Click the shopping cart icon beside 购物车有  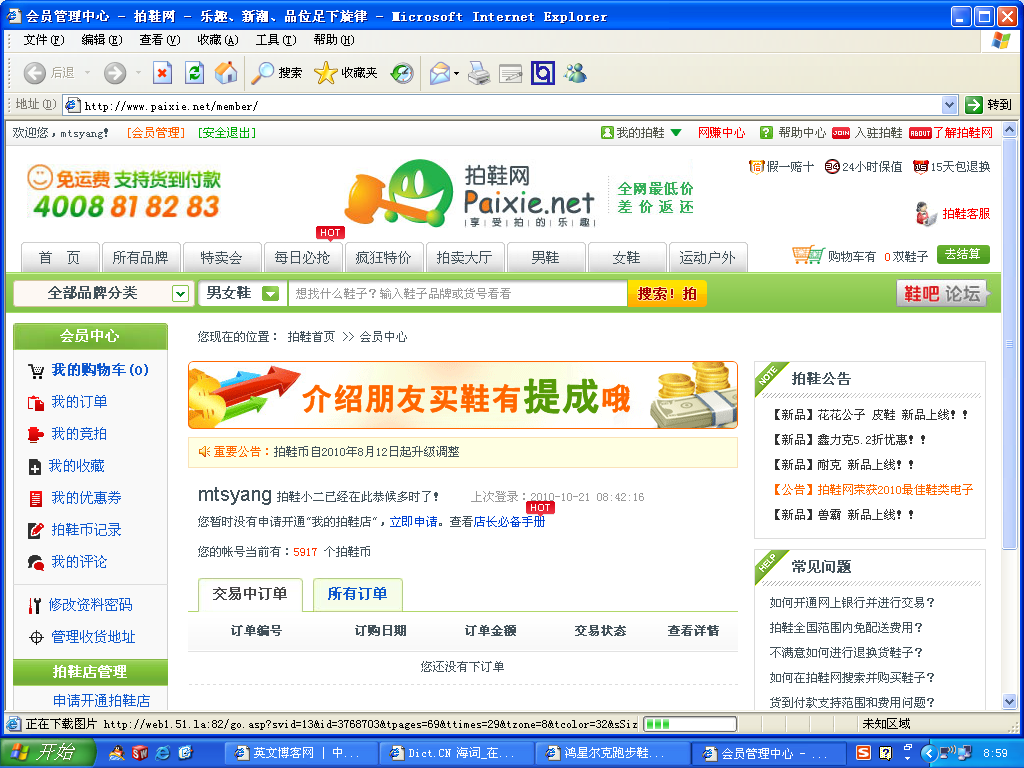(x=808, y=255)
